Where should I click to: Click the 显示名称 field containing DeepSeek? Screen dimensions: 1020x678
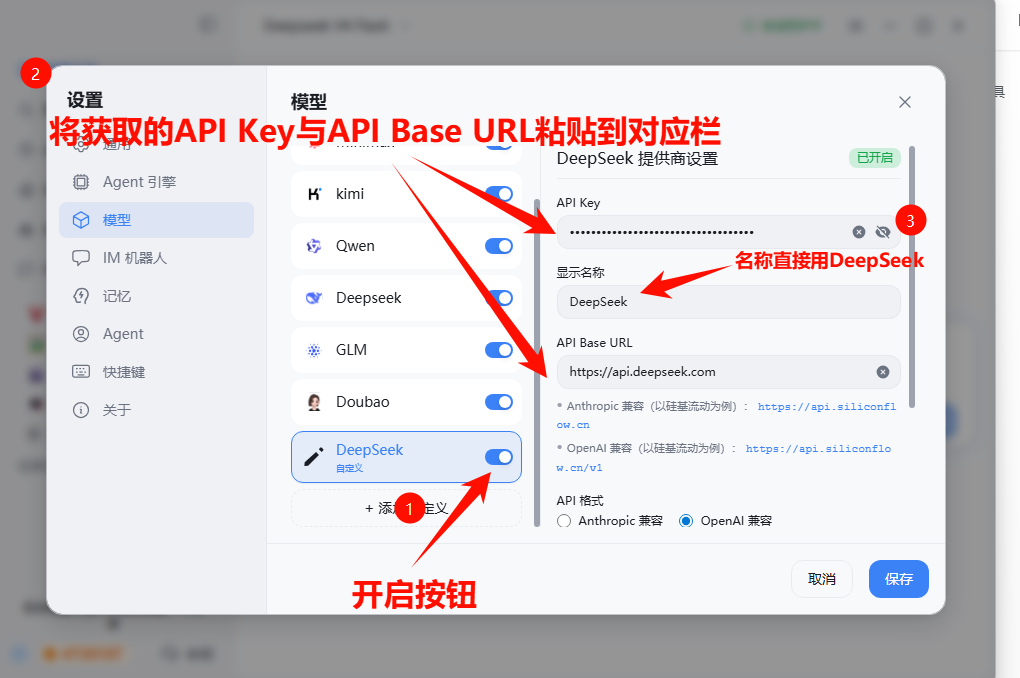(729, 302)
